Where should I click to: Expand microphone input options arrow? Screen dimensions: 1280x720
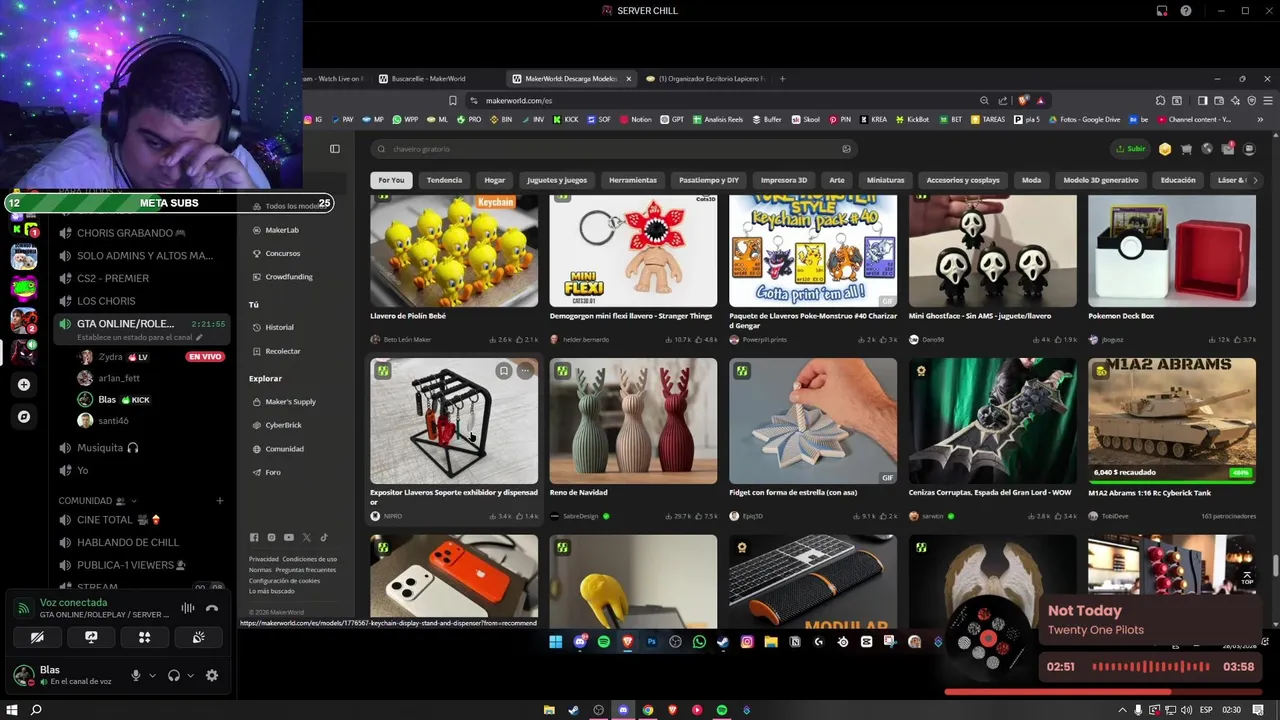click(152, 676)
